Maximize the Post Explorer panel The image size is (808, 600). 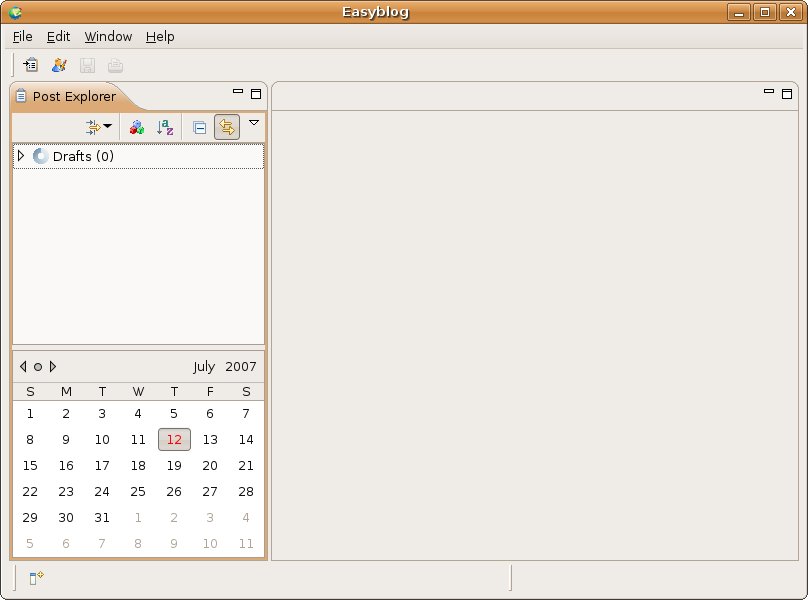pyautogui.click(x=256, y=94)
